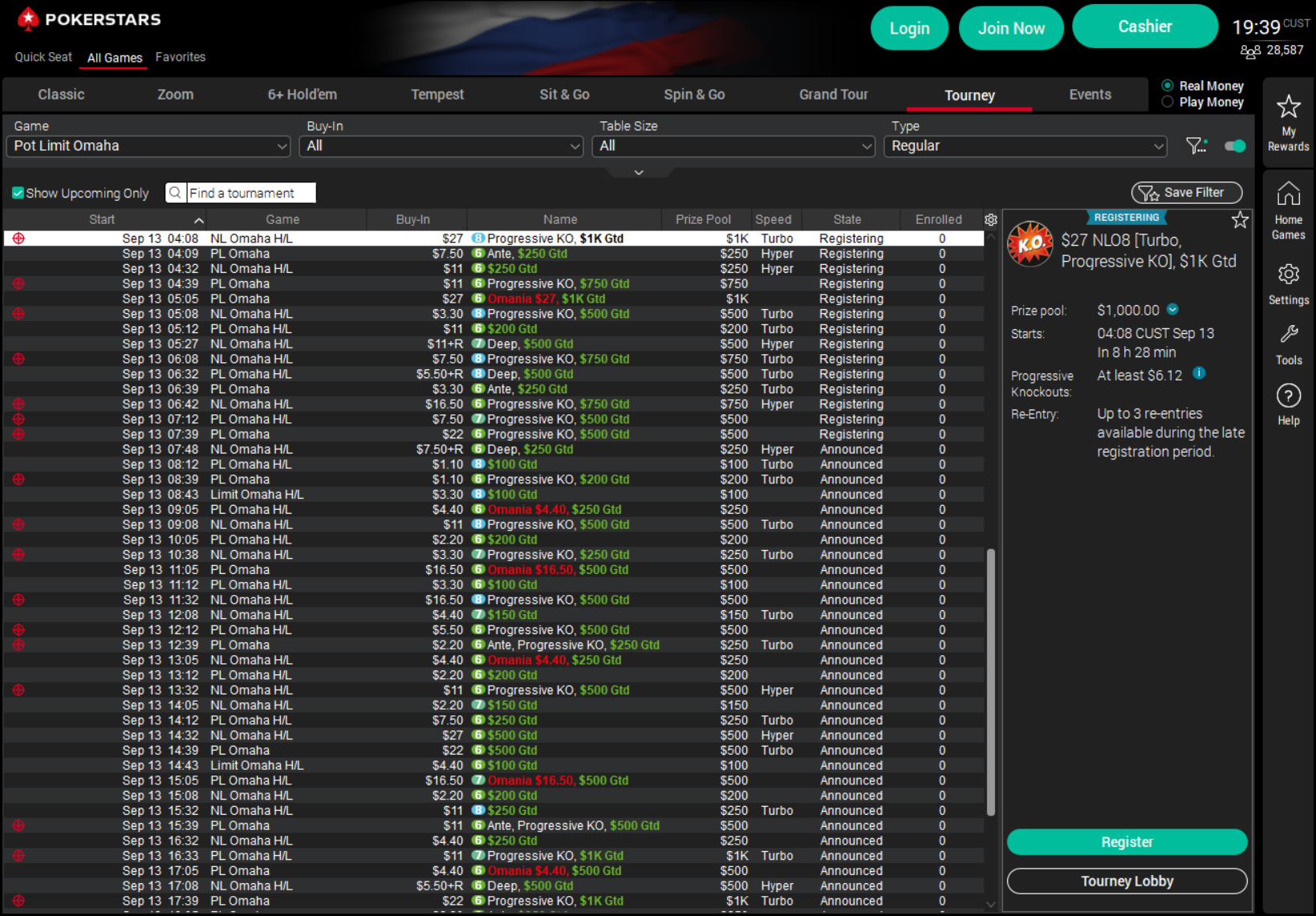Switch to Spin & Go tab
This screenshot has height=916, width=1316.
[x=694, y=95]
